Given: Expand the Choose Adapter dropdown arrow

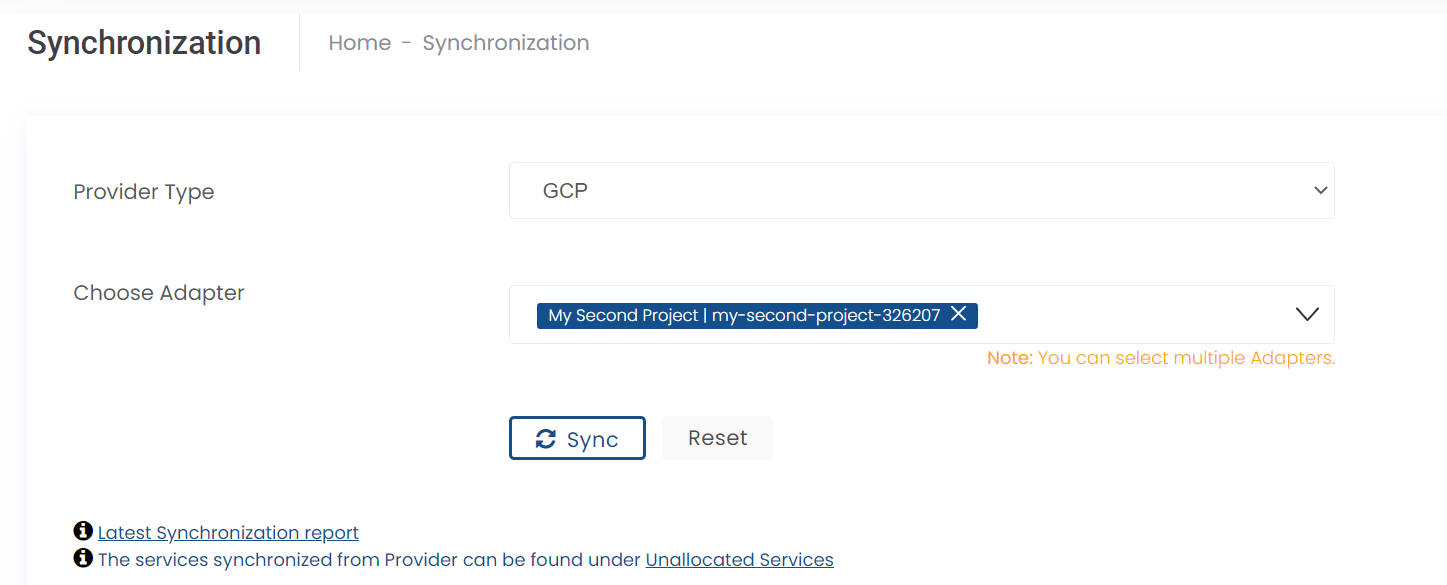Looking at the screenshot, I should (1307, 315).
